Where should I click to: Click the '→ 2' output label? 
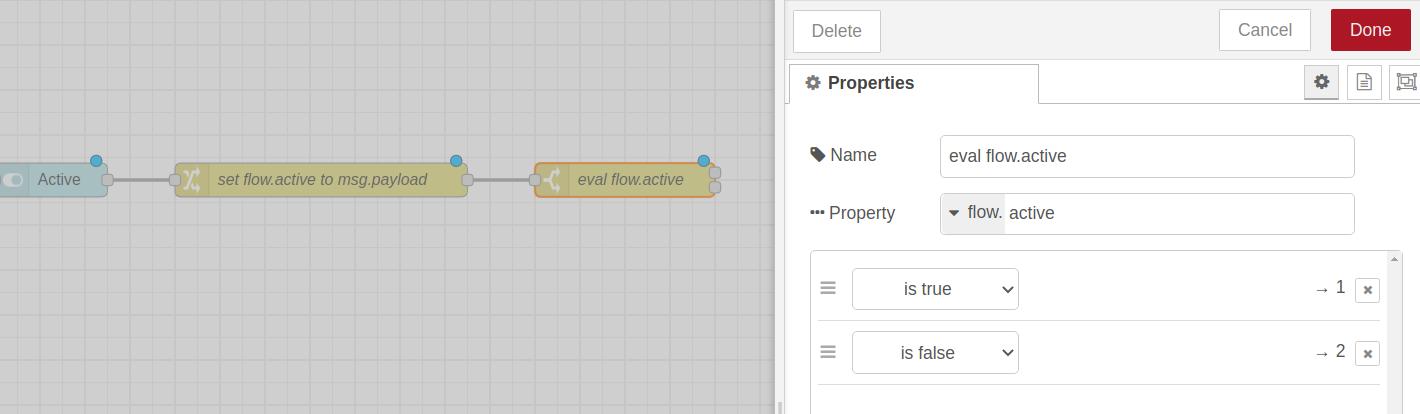(x=1330, y=352)
